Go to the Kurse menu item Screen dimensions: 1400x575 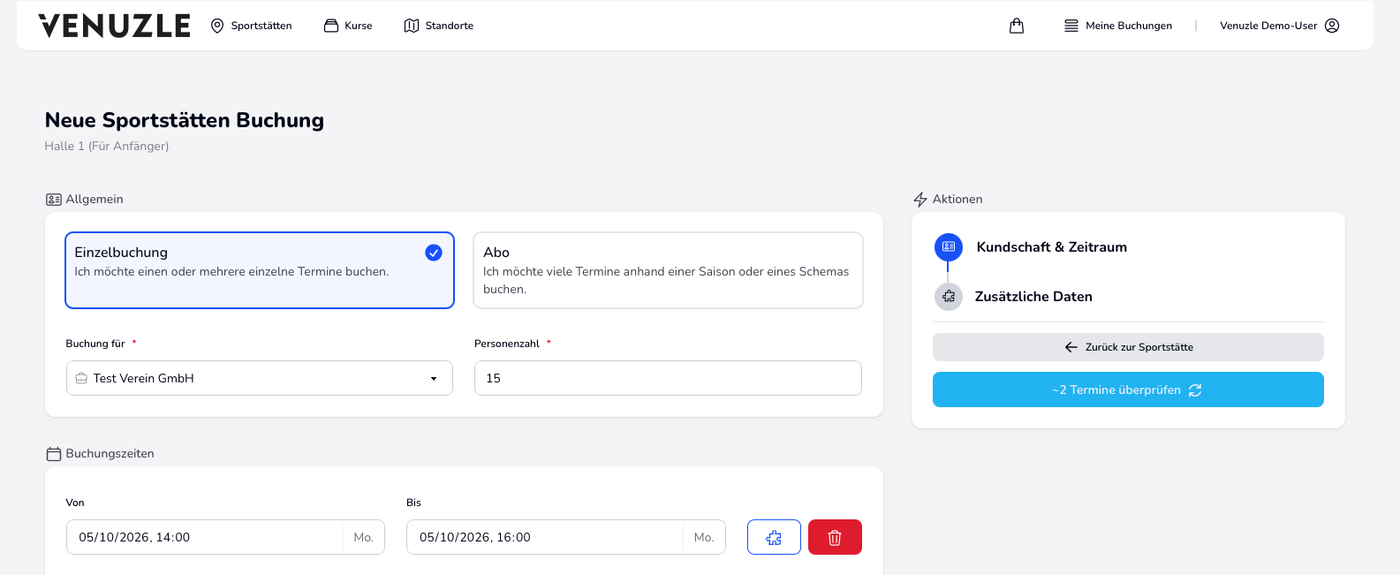click(348, 26)
